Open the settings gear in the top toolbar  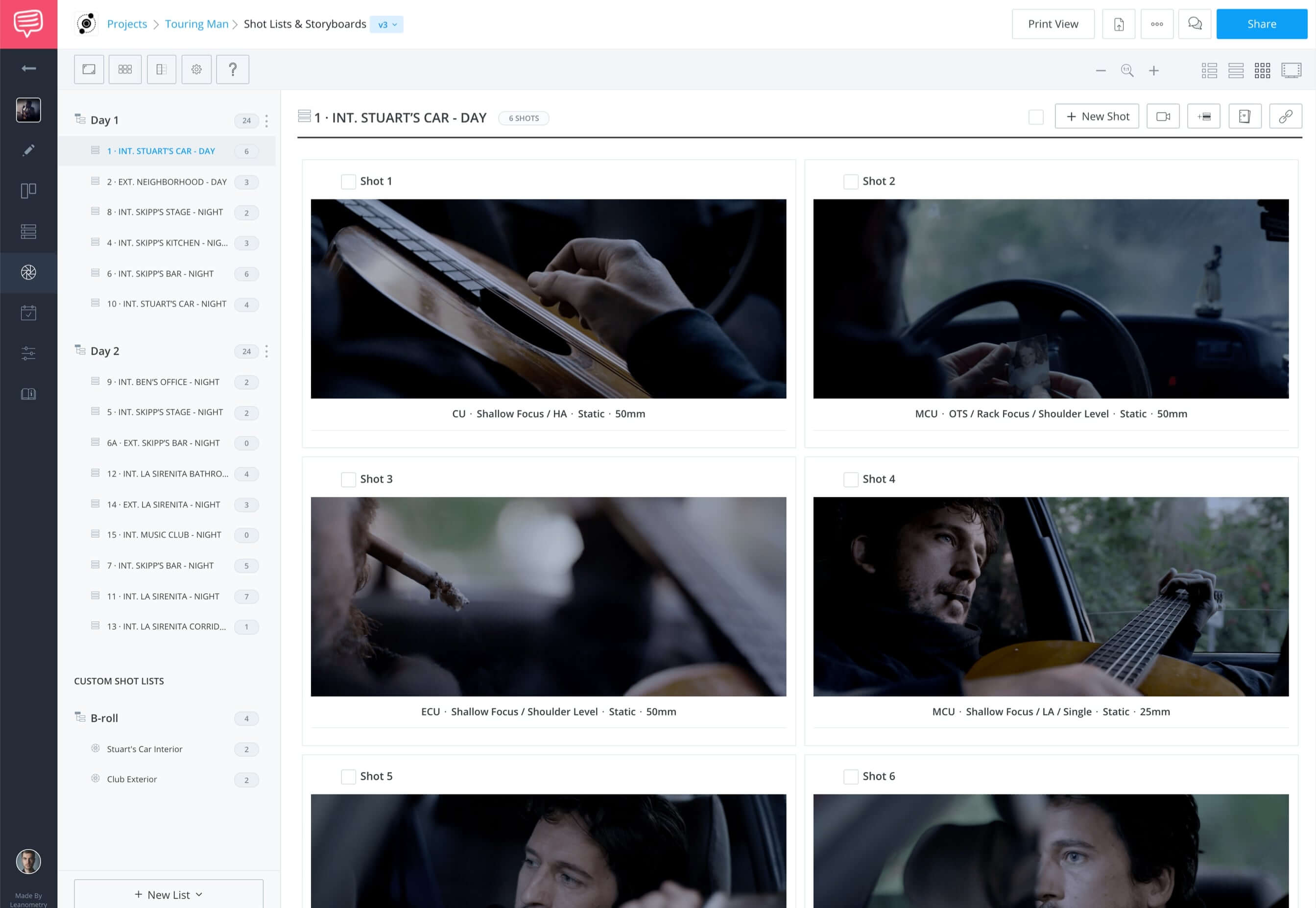[196, 69]
